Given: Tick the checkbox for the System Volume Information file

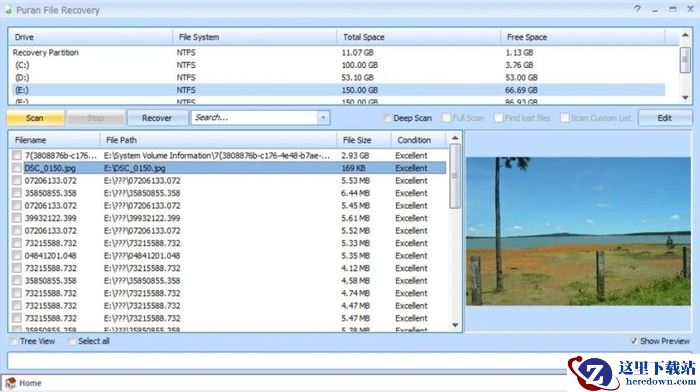Looking at the screenshot, I should tap(17, 155).
